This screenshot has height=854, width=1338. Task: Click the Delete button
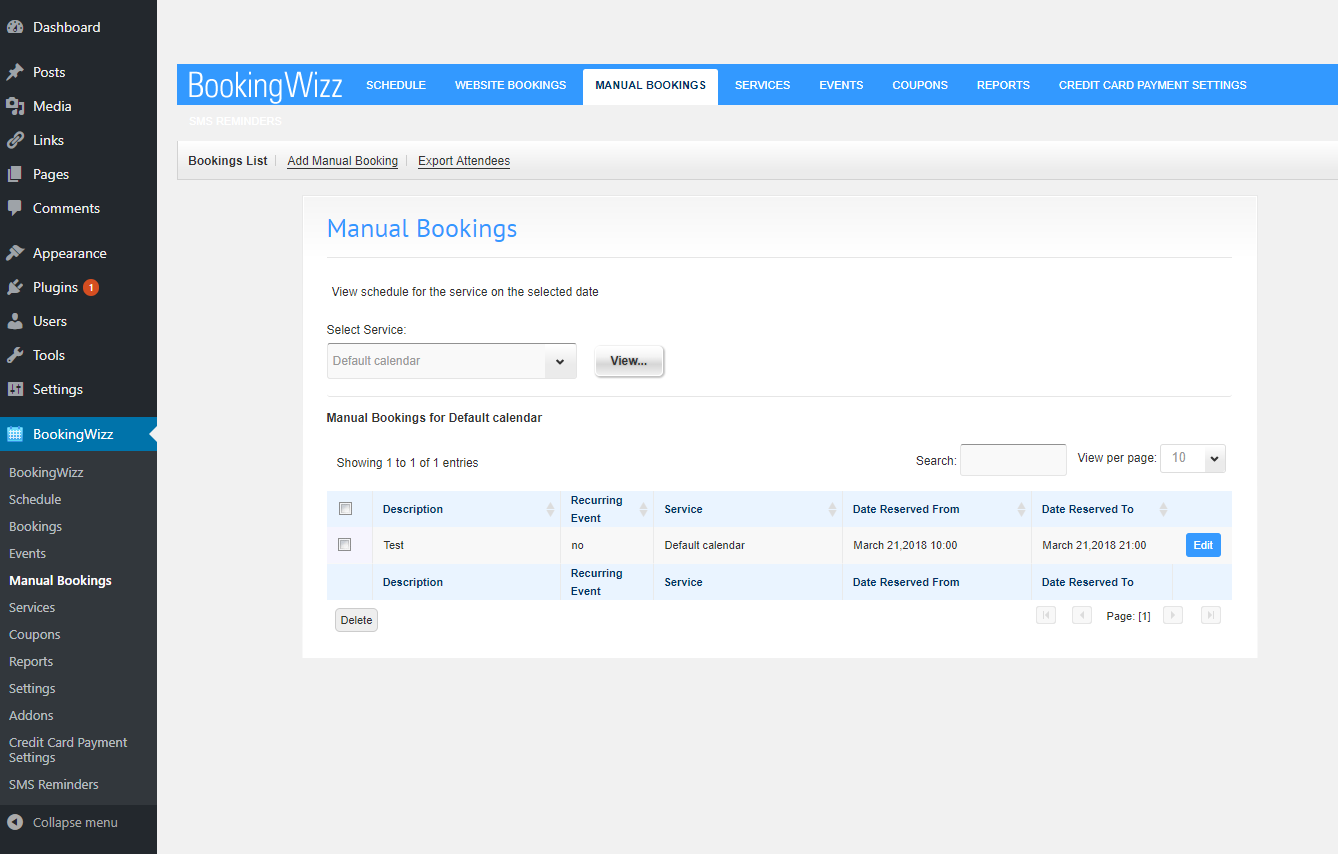[356, 620]
